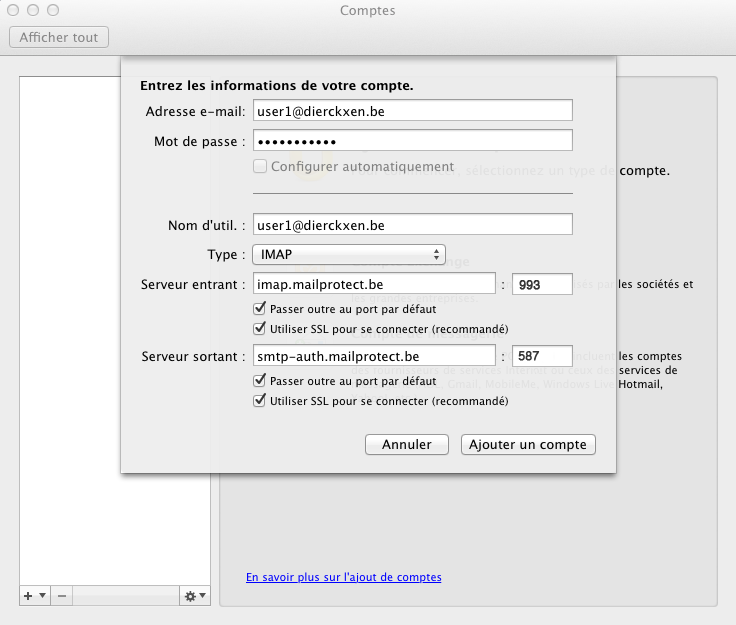Toggle 'Configurer automatiquement' checkbox
Viewport: 736px width, 625px height.
(x=261, y=166)
